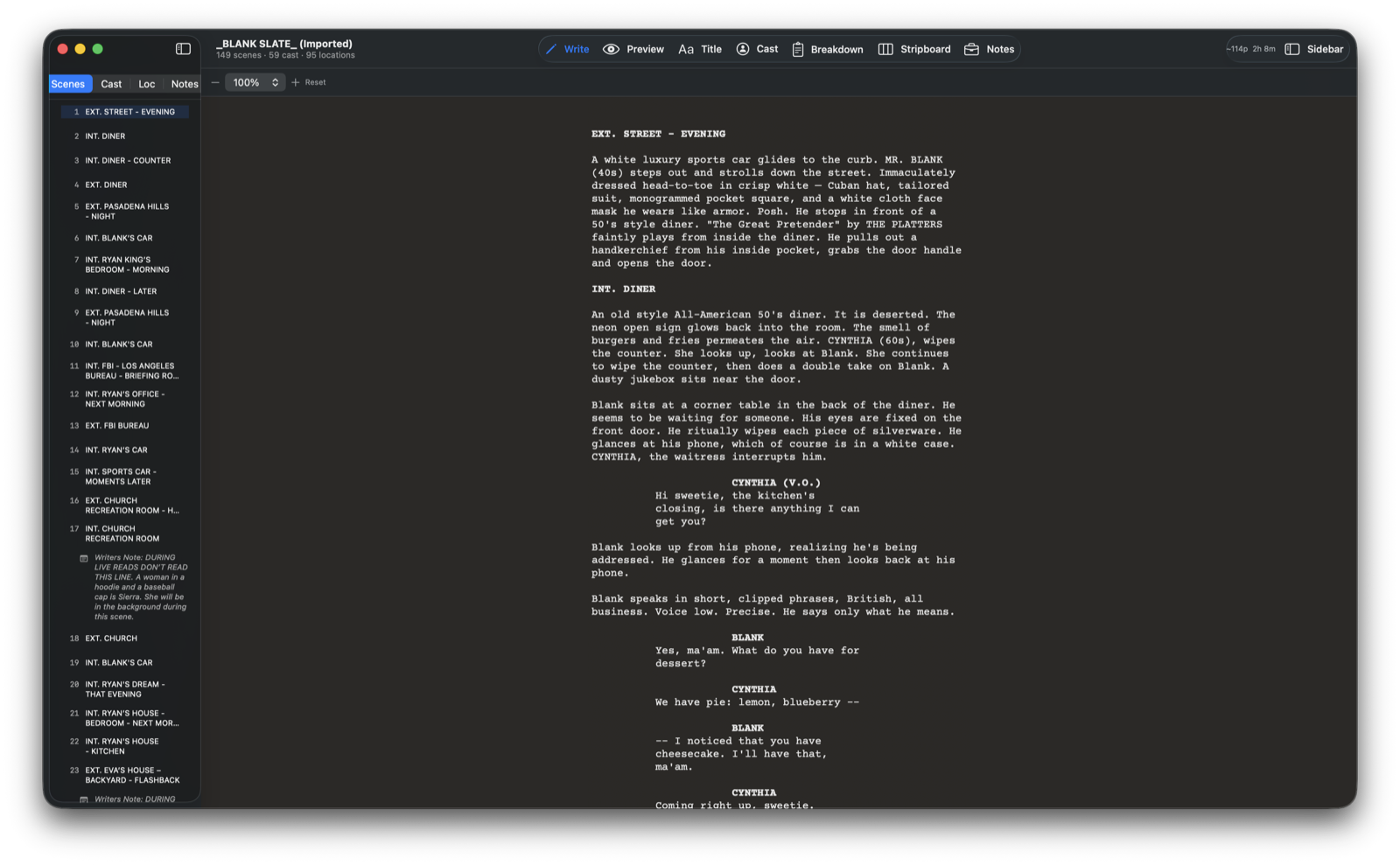Select scene 15 INT. SPORTS CAR - MOMENTS LATER
Image resolution: width=1400 pixels, height=865 pixels.
tap(125, 477)
